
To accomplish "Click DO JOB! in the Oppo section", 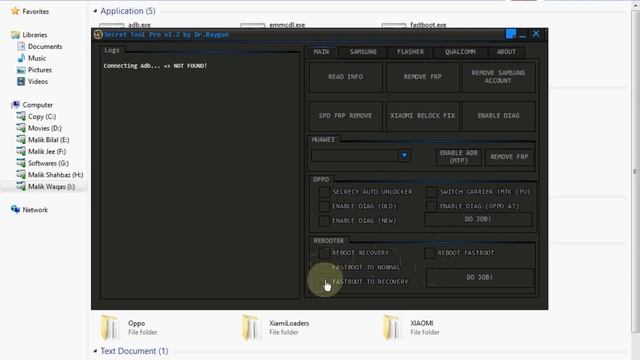I will 478,219.
